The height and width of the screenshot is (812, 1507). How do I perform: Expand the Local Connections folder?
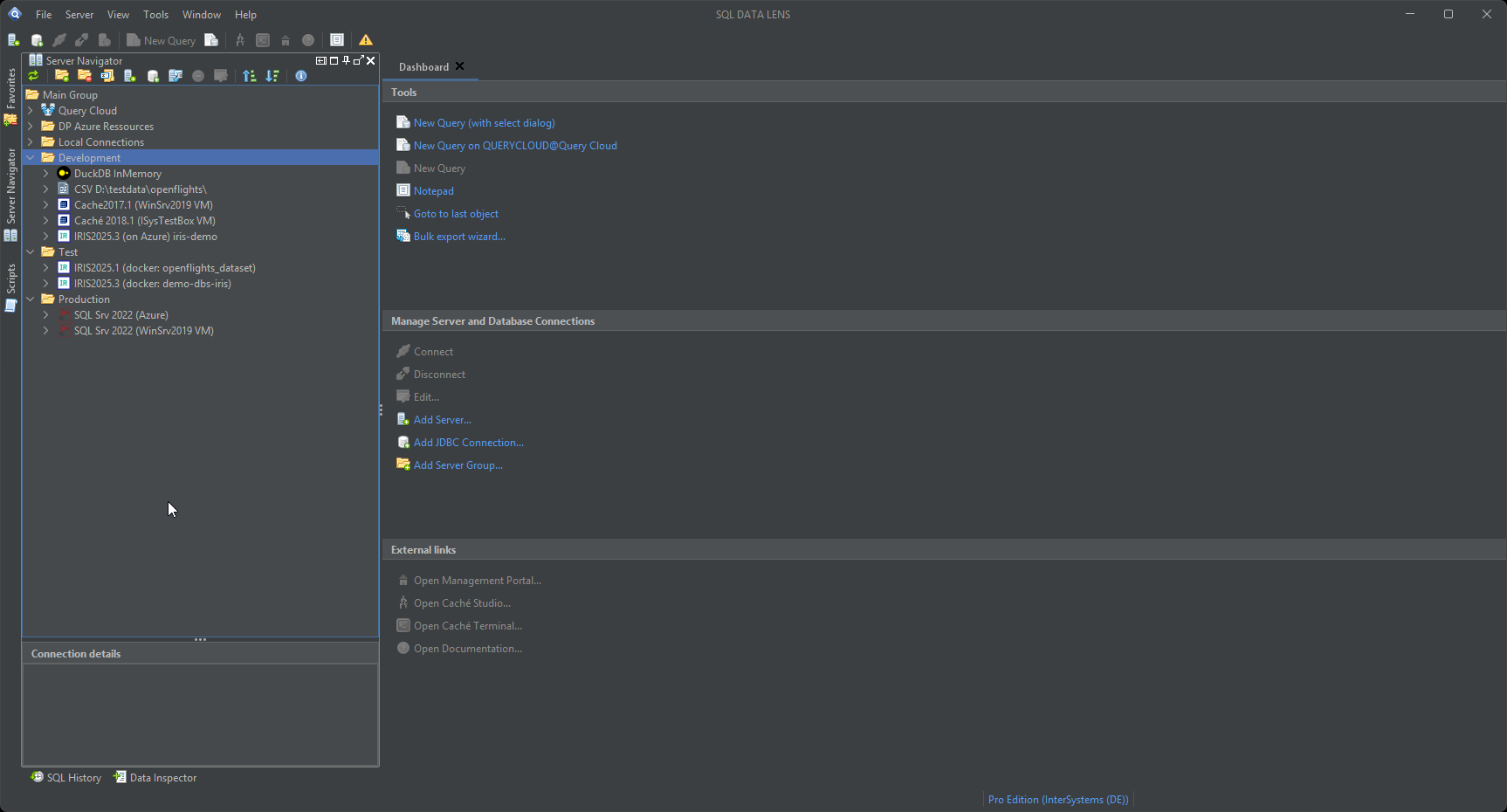tap(31, 142)
